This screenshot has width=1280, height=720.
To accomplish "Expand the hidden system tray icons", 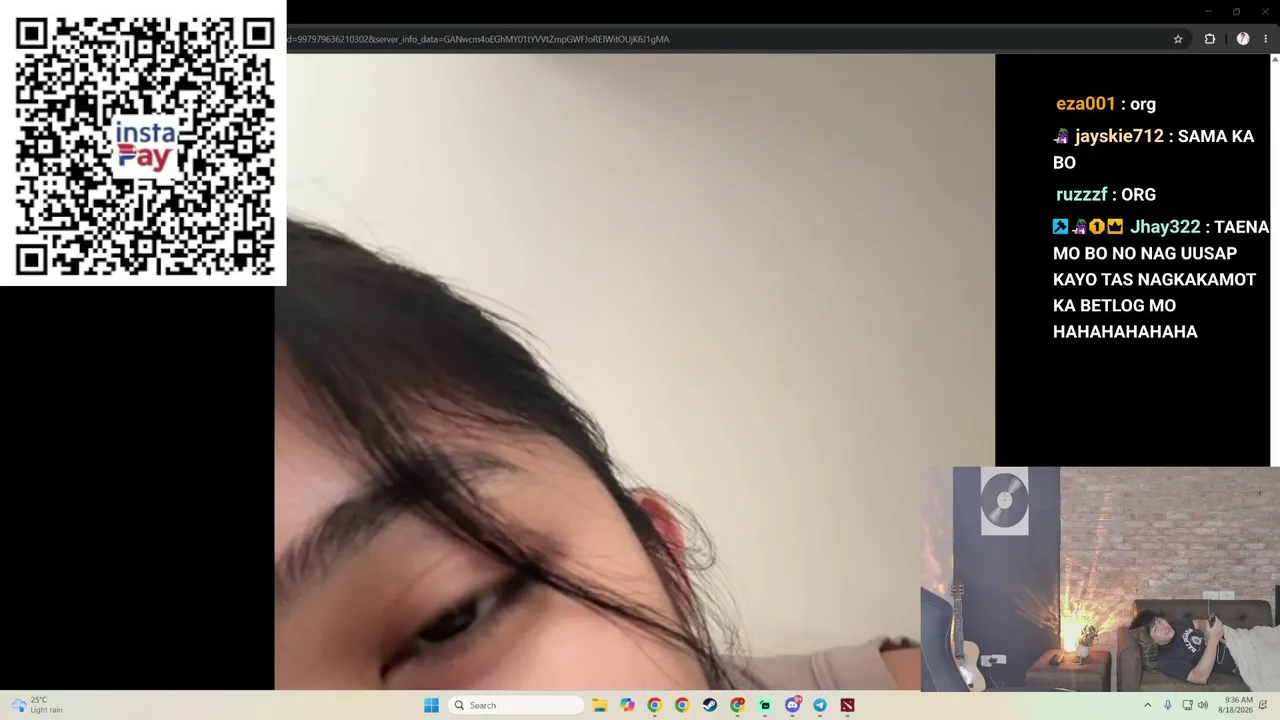I will click(1147, 705).
